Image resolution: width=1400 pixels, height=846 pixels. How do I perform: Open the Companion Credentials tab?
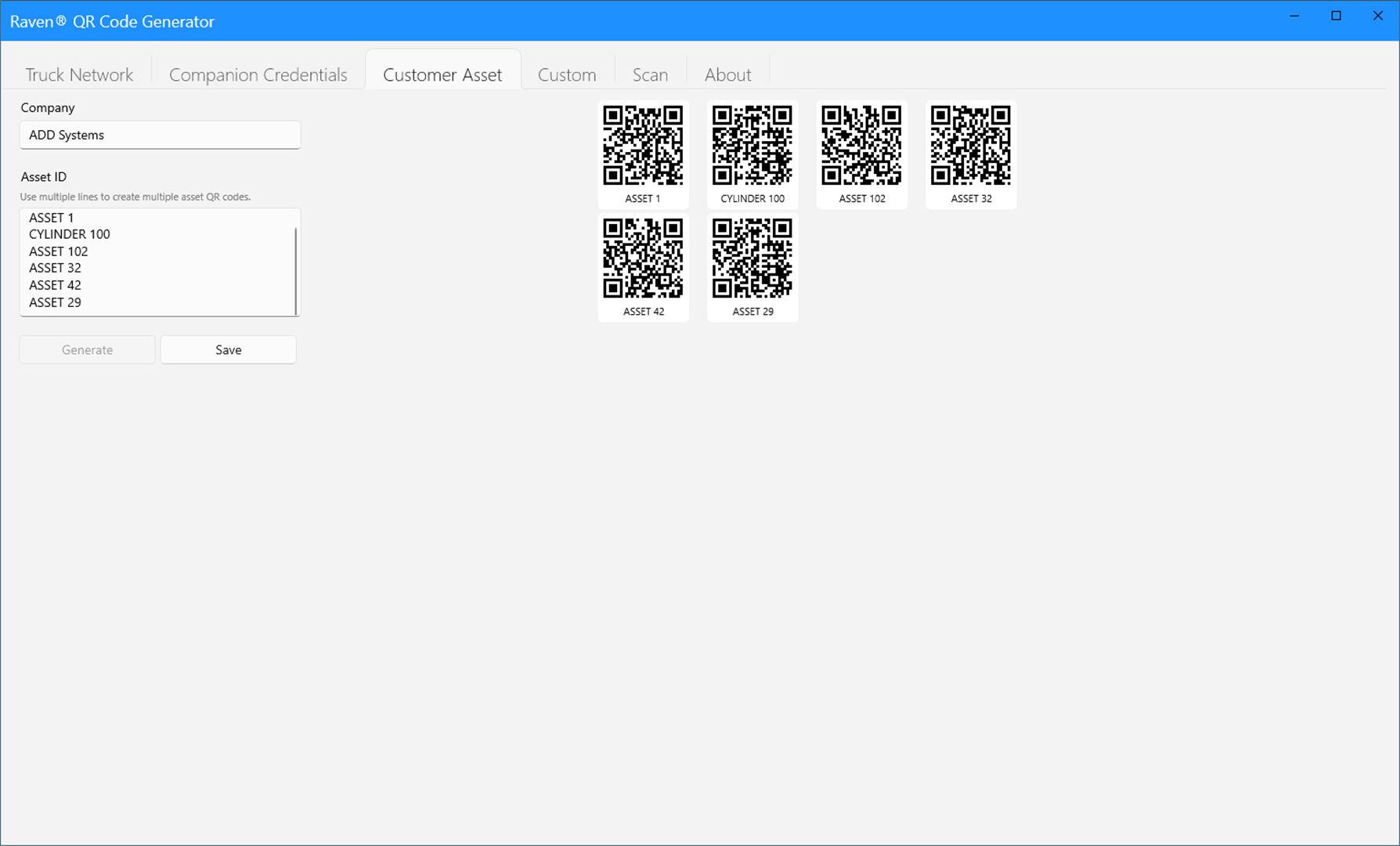(x=258, y=74)
